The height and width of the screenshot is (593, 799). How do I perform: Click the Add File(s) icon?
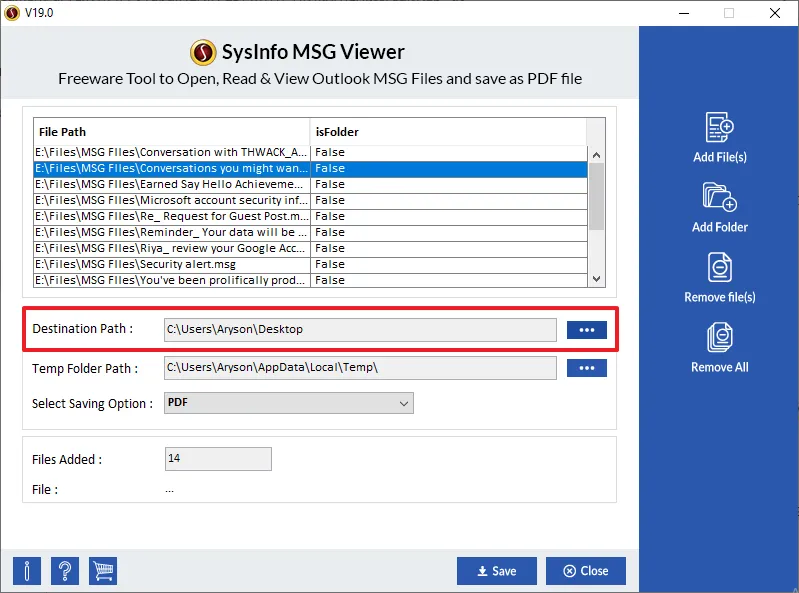719,129
